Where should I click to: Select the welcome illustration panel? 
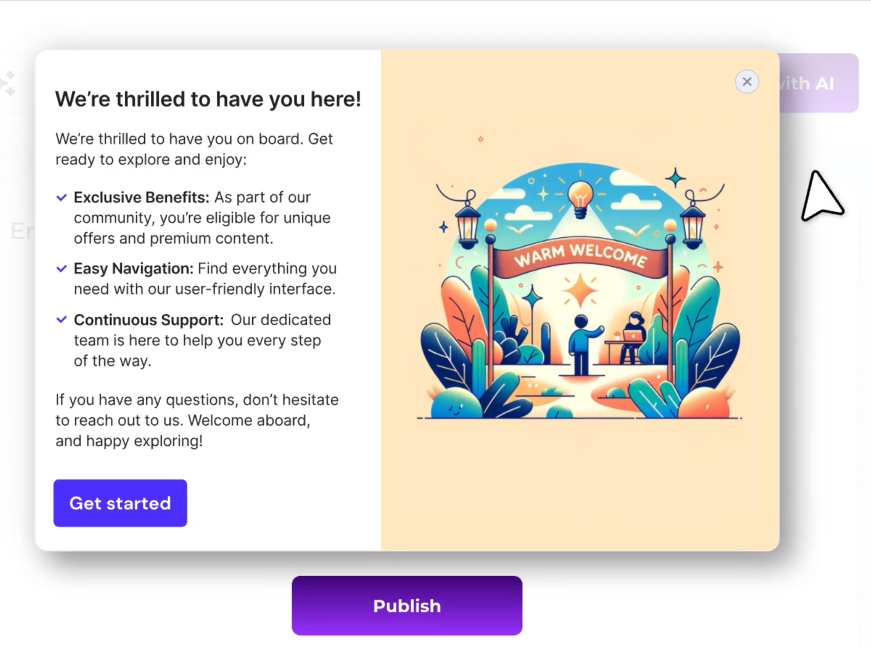tap(580, 298)
